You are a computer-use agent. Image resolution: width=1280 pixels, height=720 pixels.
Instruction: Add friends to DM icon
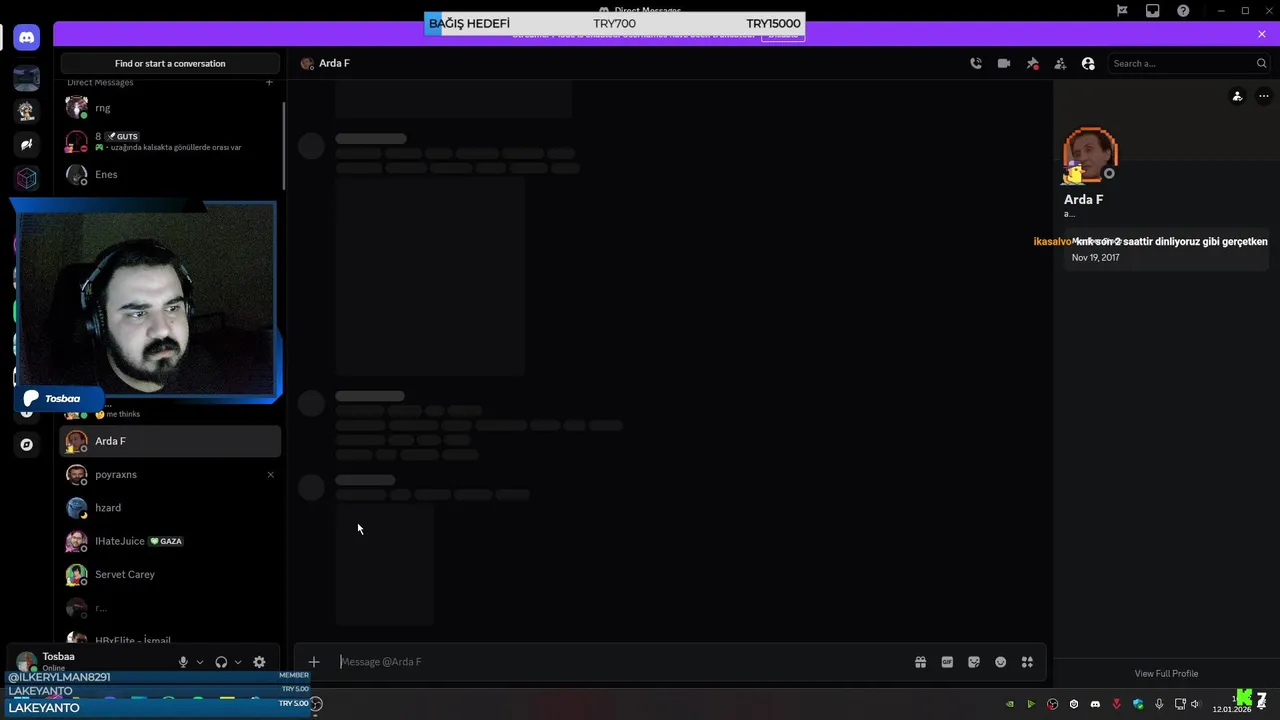coord(1060,63)
